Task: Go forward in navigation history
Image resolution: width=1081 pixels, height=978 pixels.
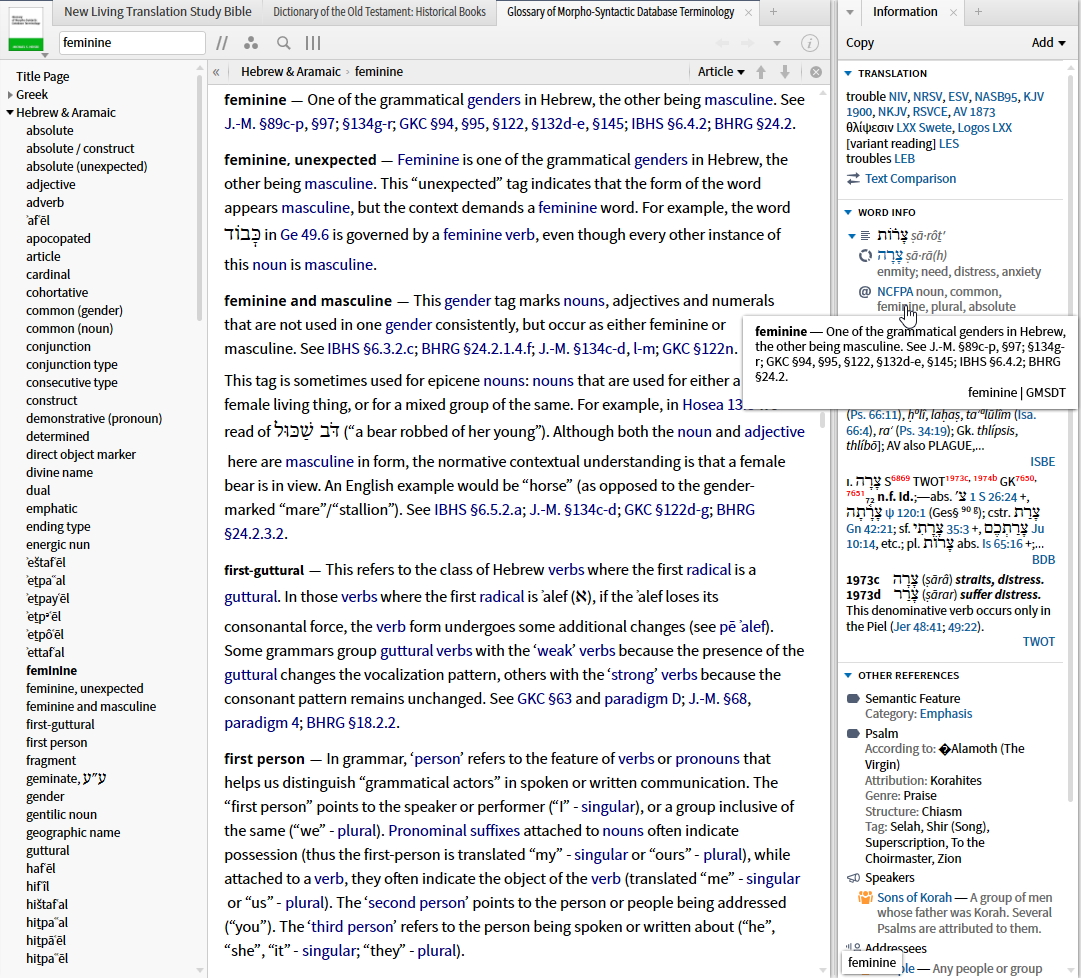Action: pos(747,43)
